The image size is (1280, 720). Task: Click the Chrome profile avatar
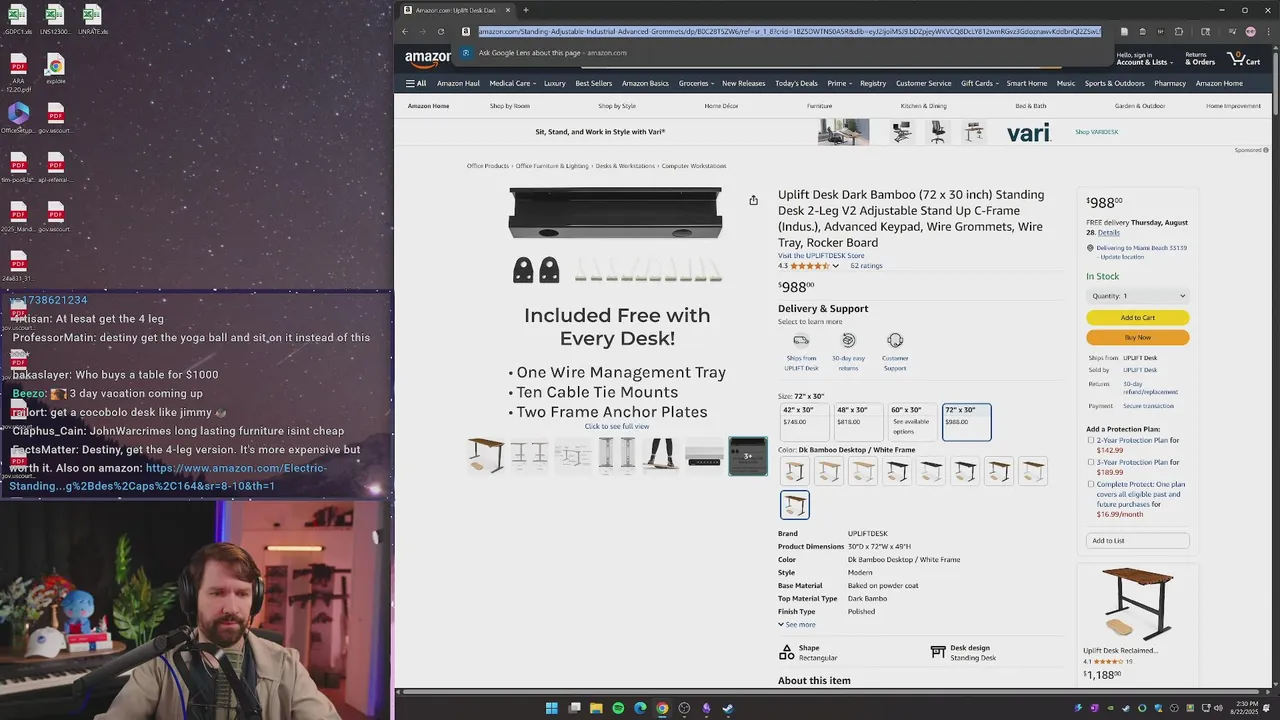[x=1250, y=31]
